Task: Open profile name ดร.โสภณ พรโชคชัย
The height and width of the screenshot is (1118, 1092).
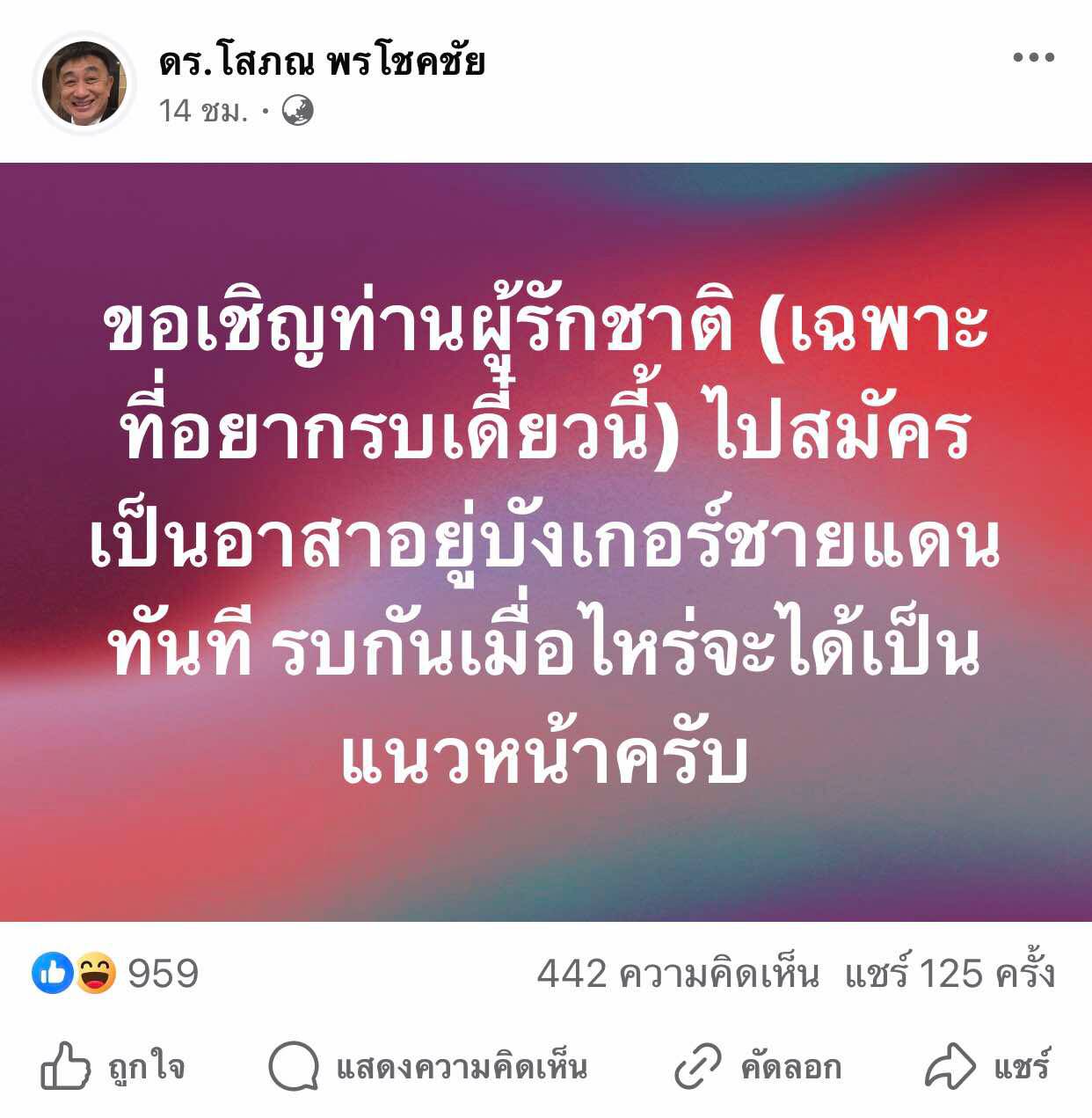Action: (x=322, y=62)
